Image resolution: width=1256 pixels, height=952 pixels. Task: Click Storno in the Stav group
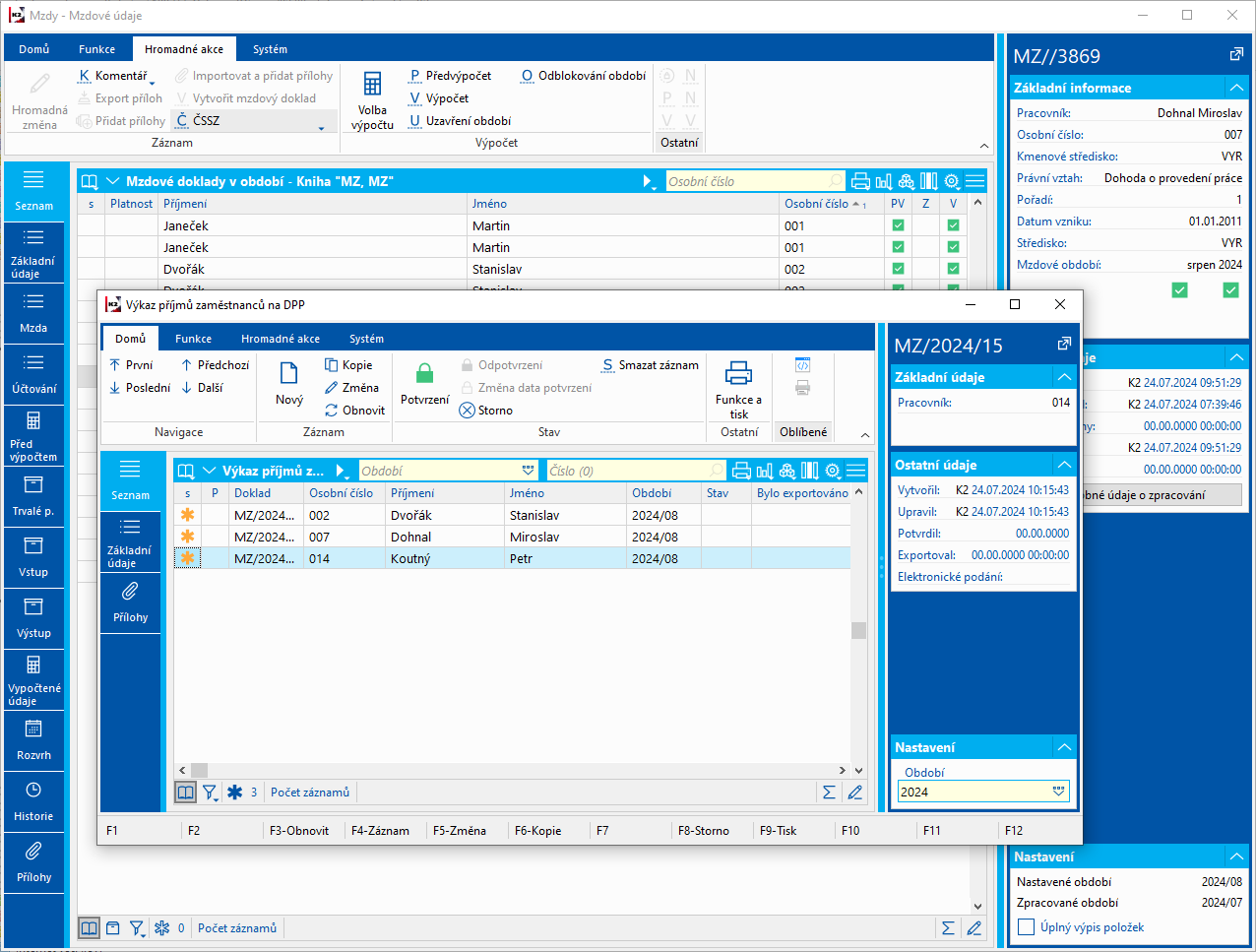[x=485, y=411]
